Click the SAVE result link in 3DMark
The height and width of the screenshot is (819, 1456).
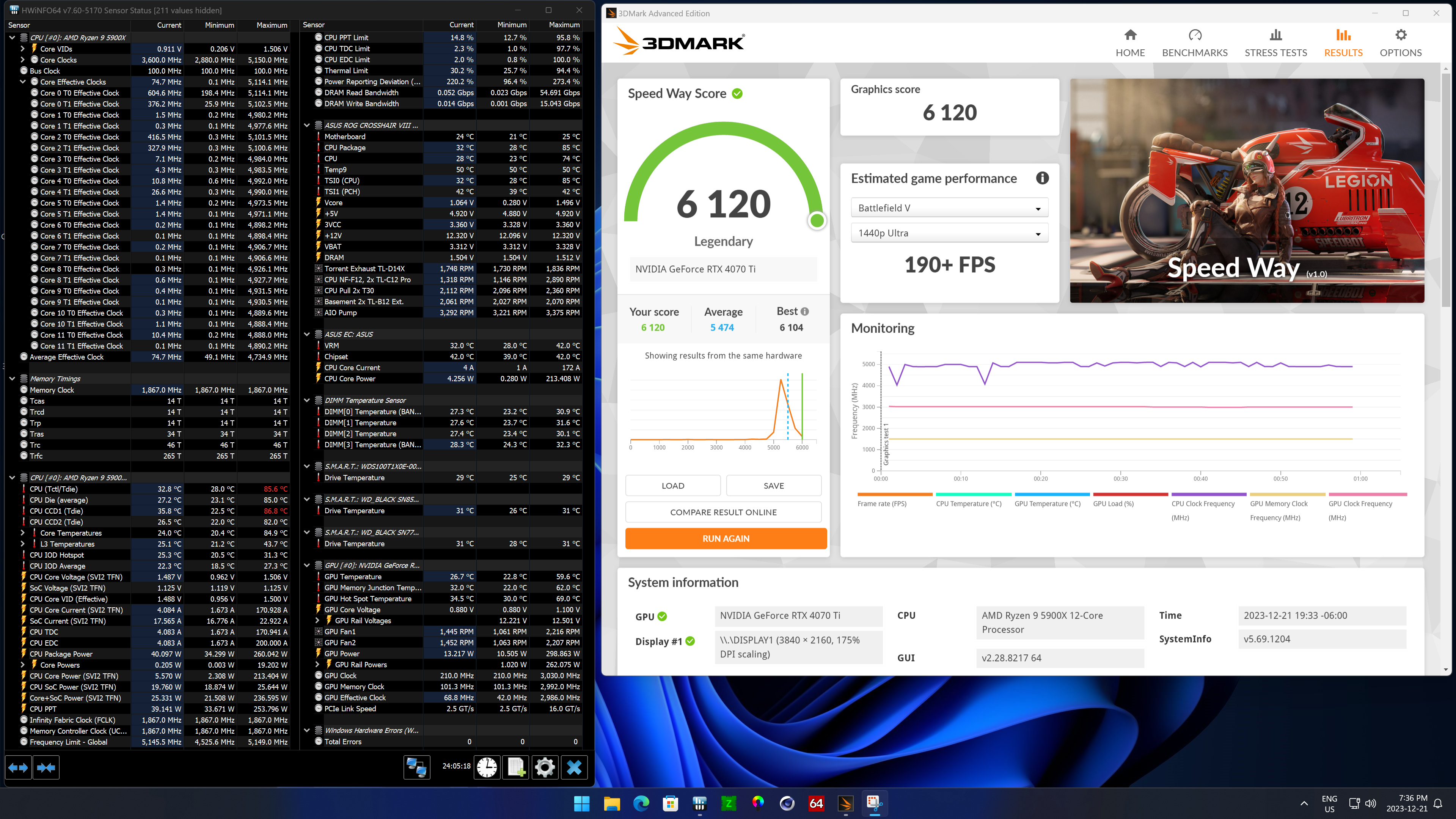(774, 484)
